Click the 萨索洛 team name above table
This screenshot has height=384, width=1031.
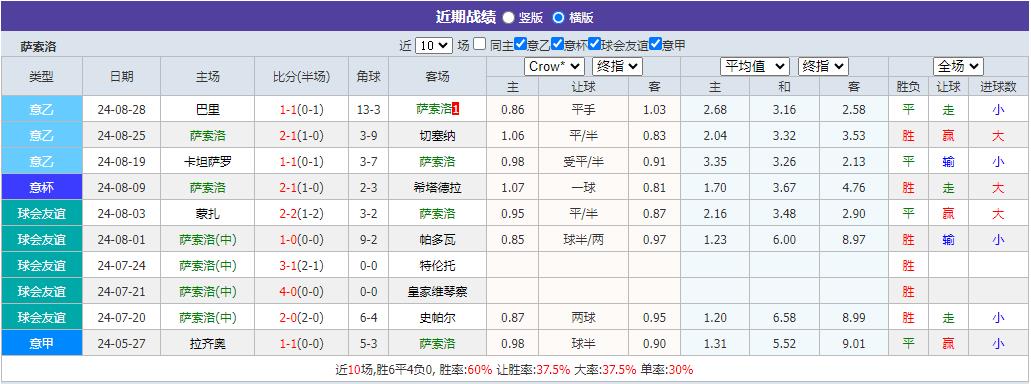[38, 47]
